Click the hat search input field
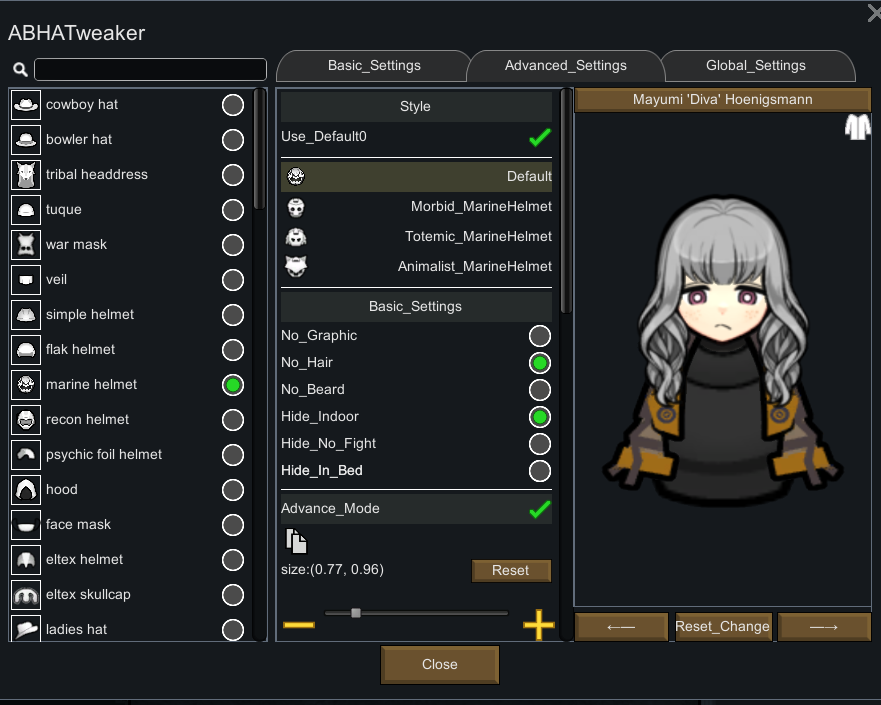Image resolution: width=881 pixels, height=705 pixels. pos(151,70)
